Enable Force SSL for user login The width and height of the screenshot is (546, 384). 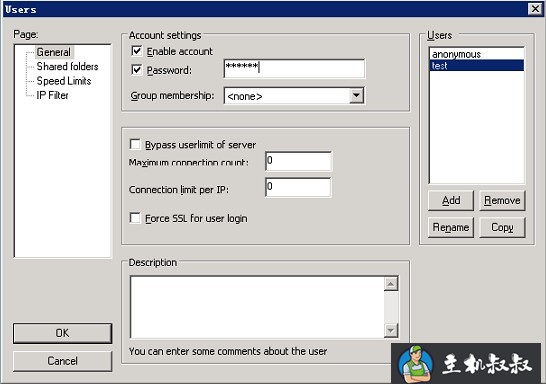coord(135,218)
